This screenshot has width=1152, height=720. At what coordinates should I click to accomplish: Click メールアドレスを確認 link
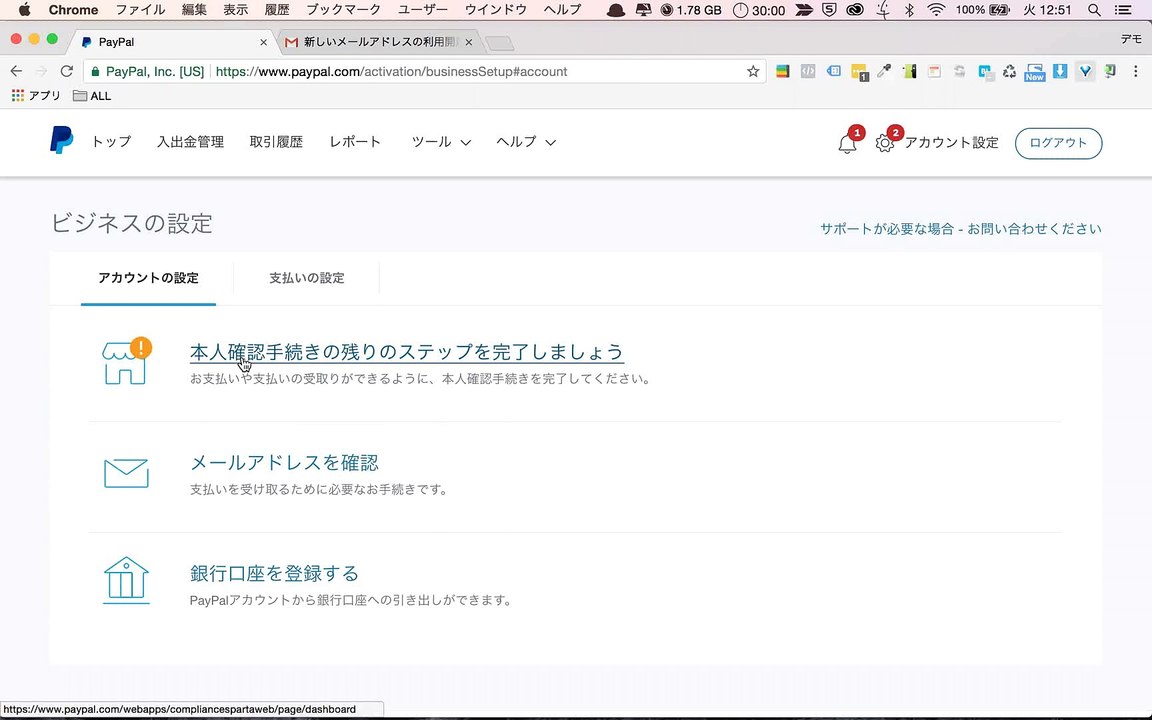284,462
